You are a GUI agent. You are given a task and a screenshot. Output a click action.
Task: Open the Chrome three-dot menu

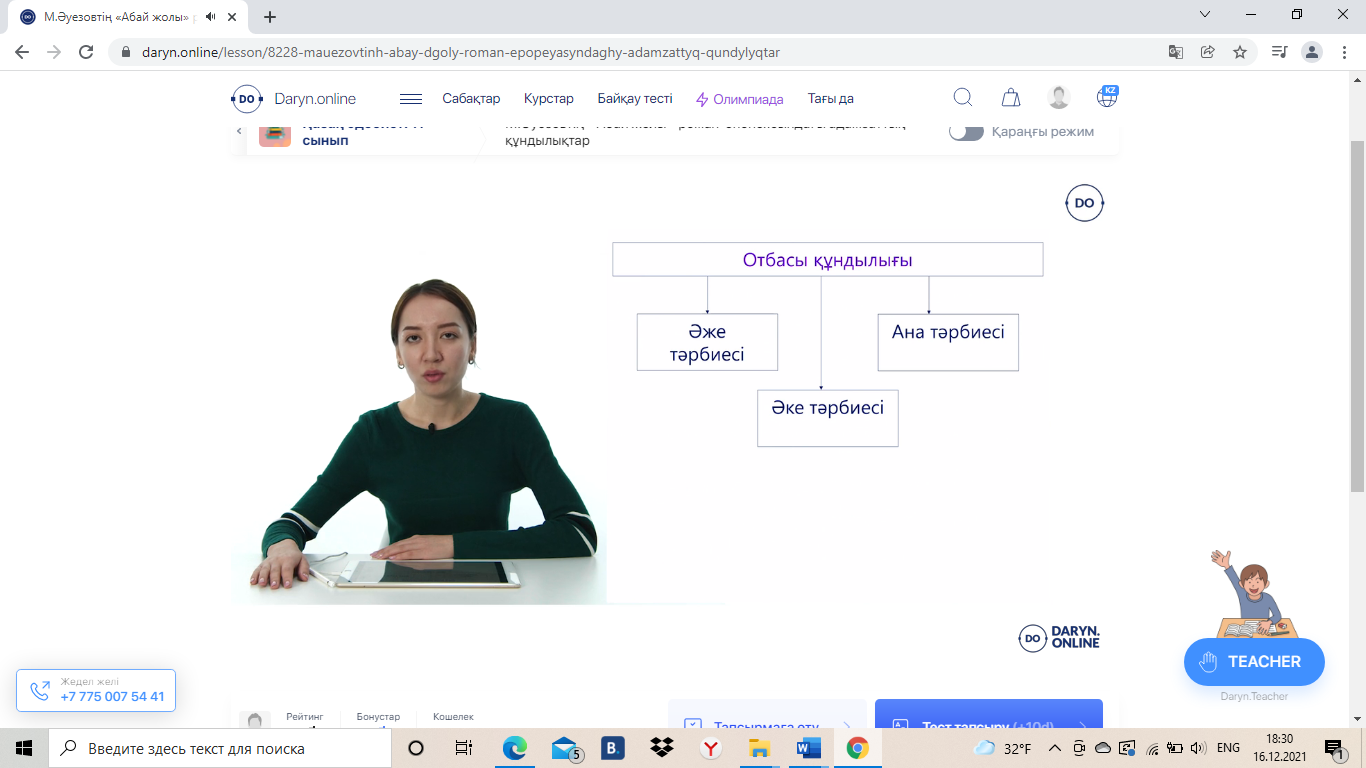click(1345, 52)
